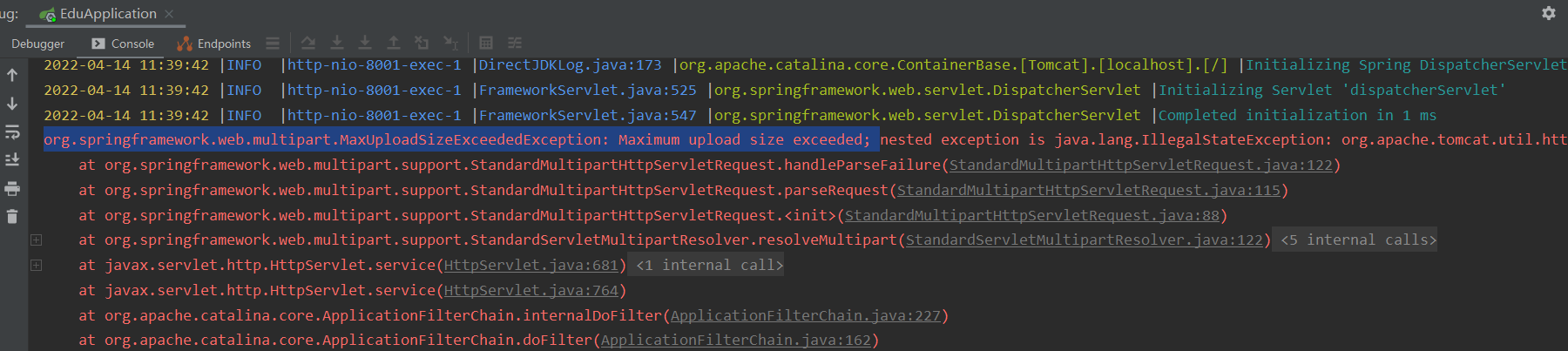Click 'FrameworkServlet.java:547' log text
The width and height of the screenshot is (1568, 351).
[588, 115]
